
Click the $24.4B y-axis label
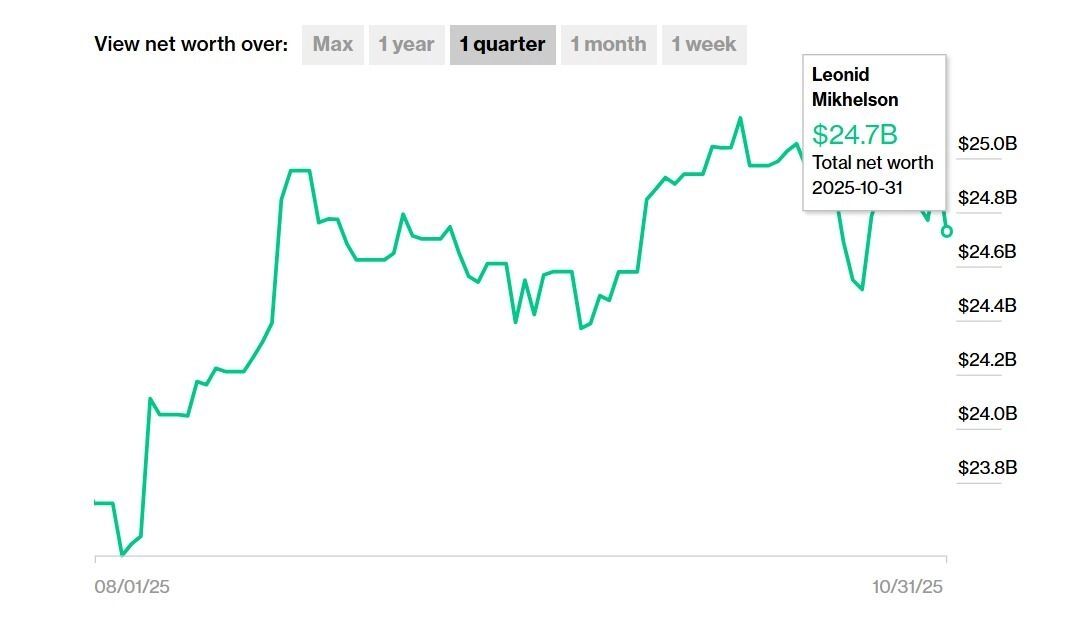986,306
